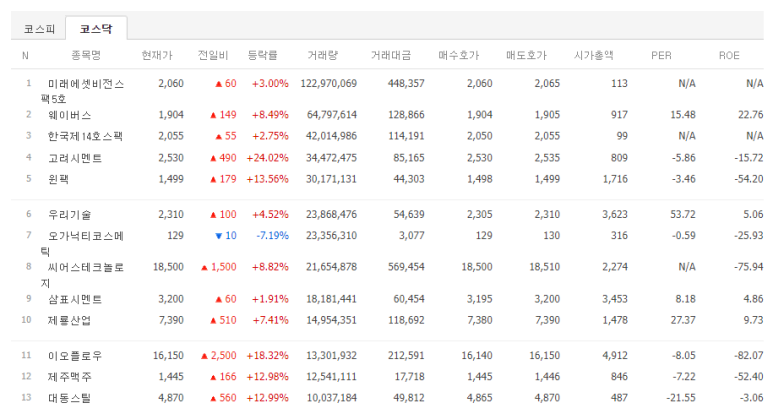Click the 대동스틸 stock name
This screenshot has width=773, height=414.
[70, 398]
